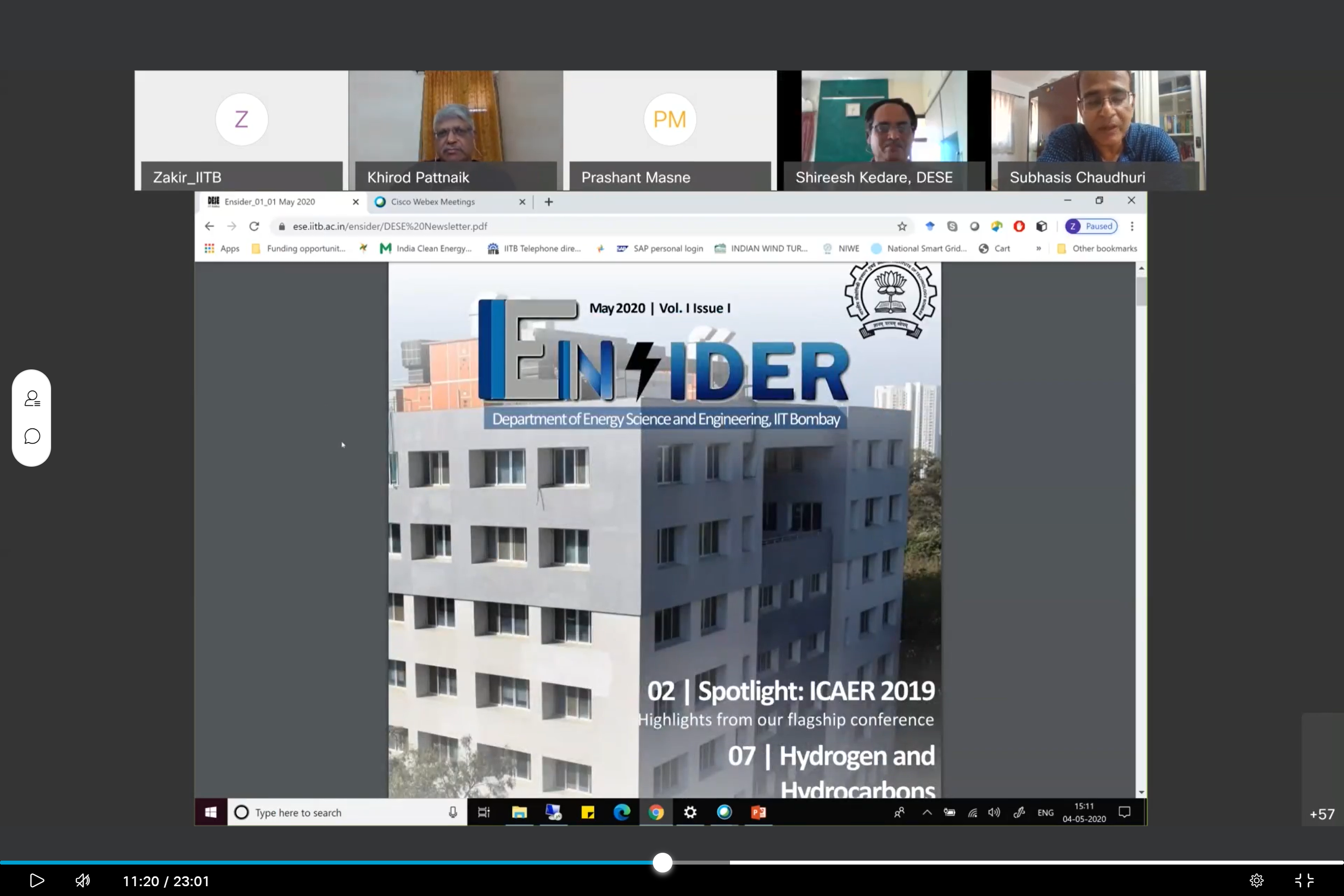Open the chat panel
1344x896 pixels.
[32, 437]
